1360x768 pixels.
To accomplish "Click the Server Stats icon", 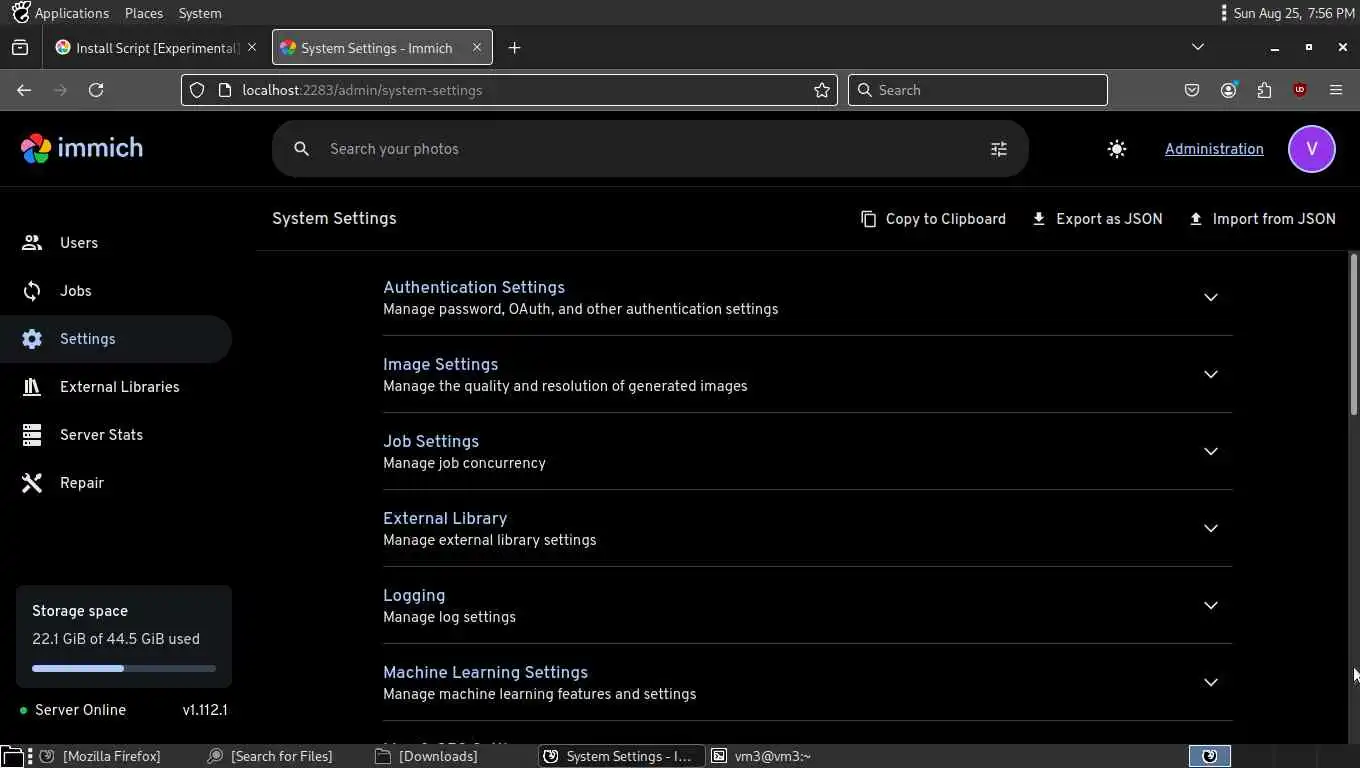I will (x=32, y=435).
